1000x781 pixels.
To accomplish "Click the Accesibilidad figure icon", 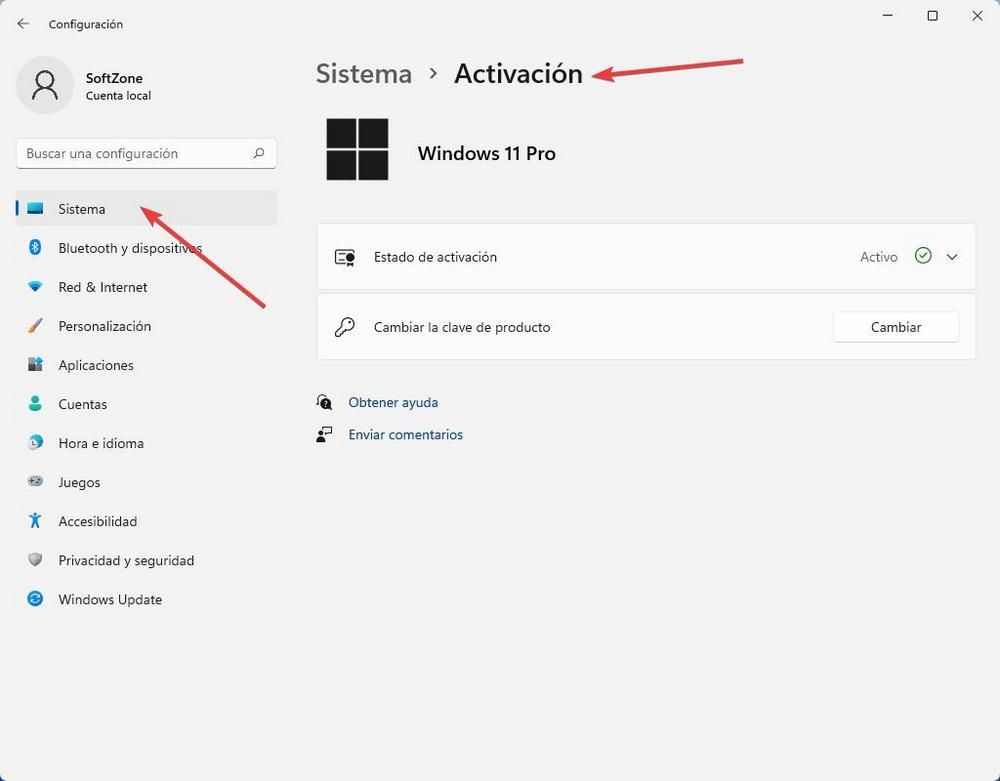I will (x=35, y=521).
